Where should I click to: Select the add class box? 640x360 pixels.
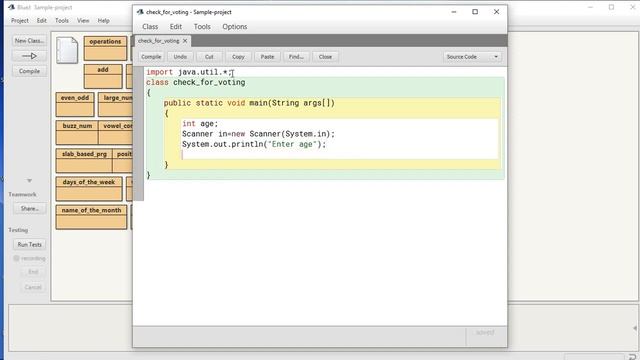[x=103, y=76]
